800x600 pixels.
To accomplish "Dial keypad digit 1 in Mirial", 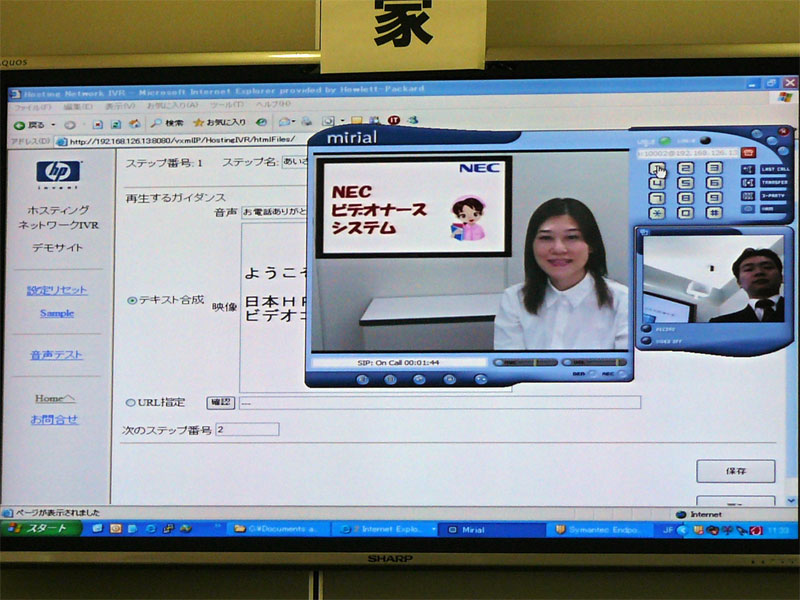I will pyautogui.click(x=657, y=168).
